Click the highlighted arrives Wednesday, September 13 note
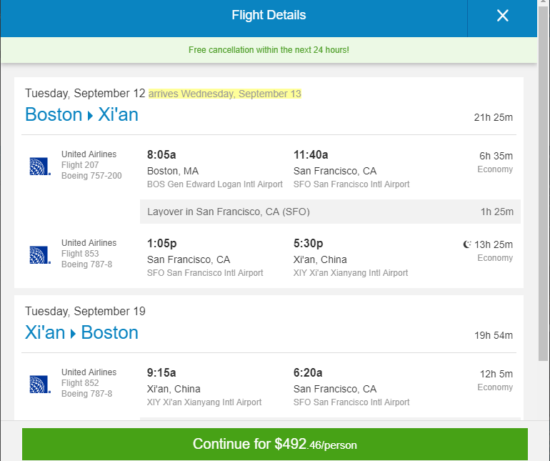The height and width of the screenshot is (461, 550). [225, 94]
